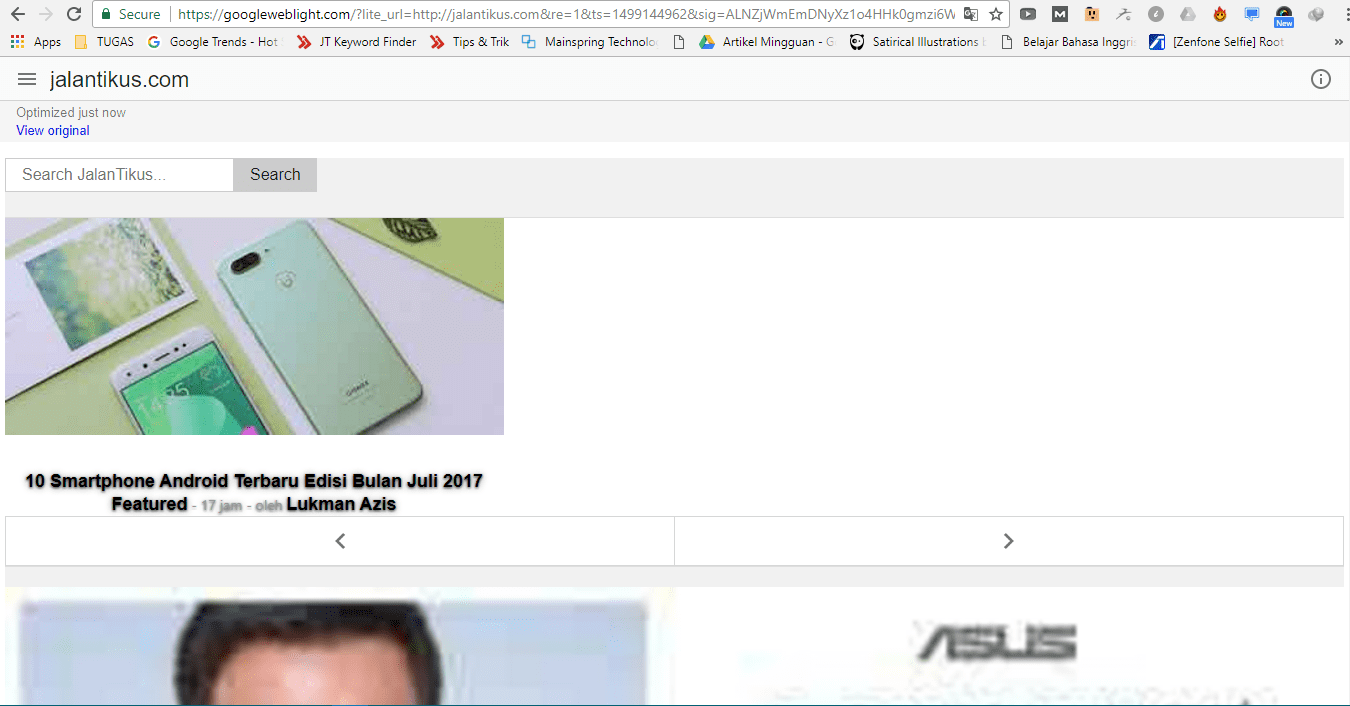Open the dark M-logo extension
The width and height of the screenshot is (1350, 706).
coord(1060,14)
